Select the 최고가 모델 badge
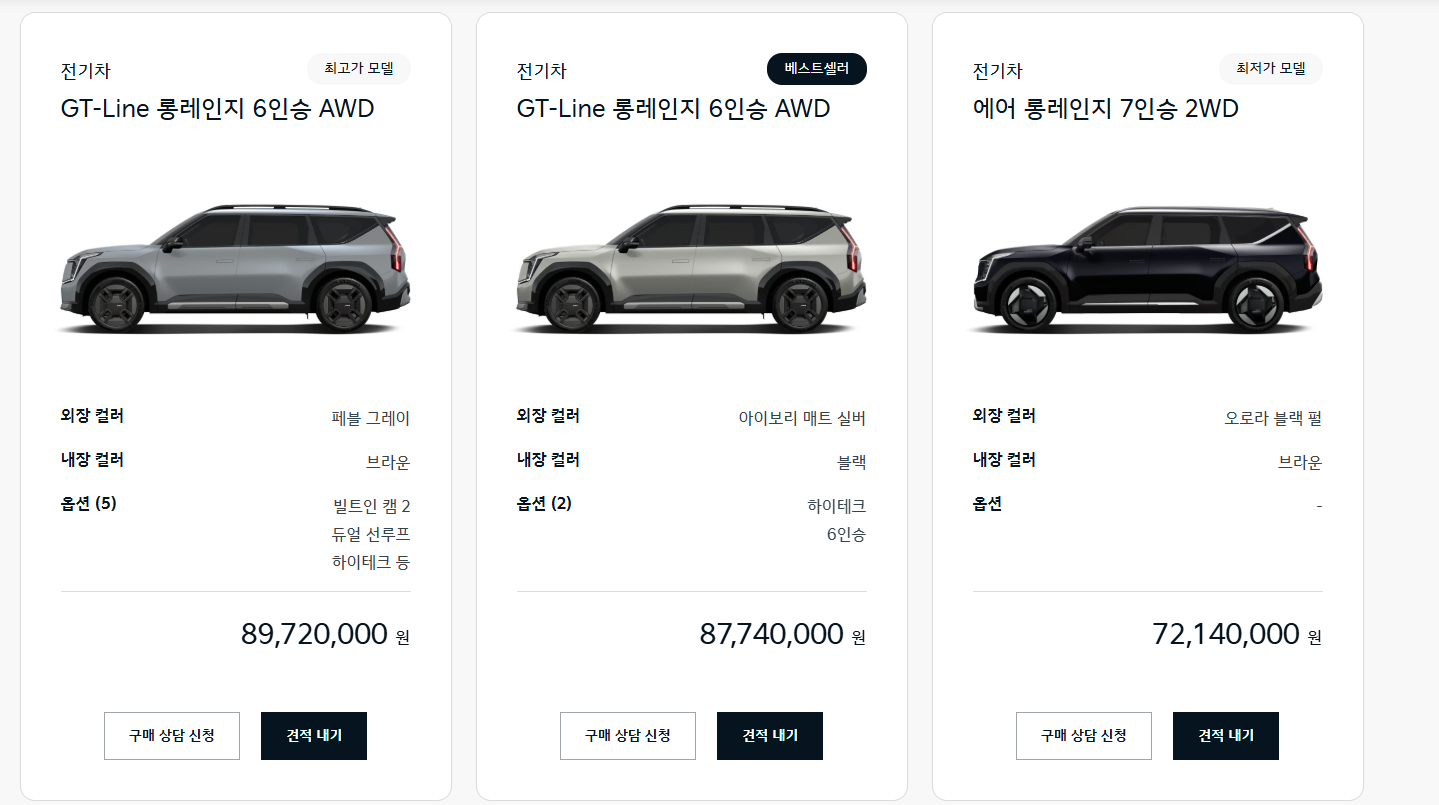Viewport: 1439px width, 805px height. coord(359,69)
